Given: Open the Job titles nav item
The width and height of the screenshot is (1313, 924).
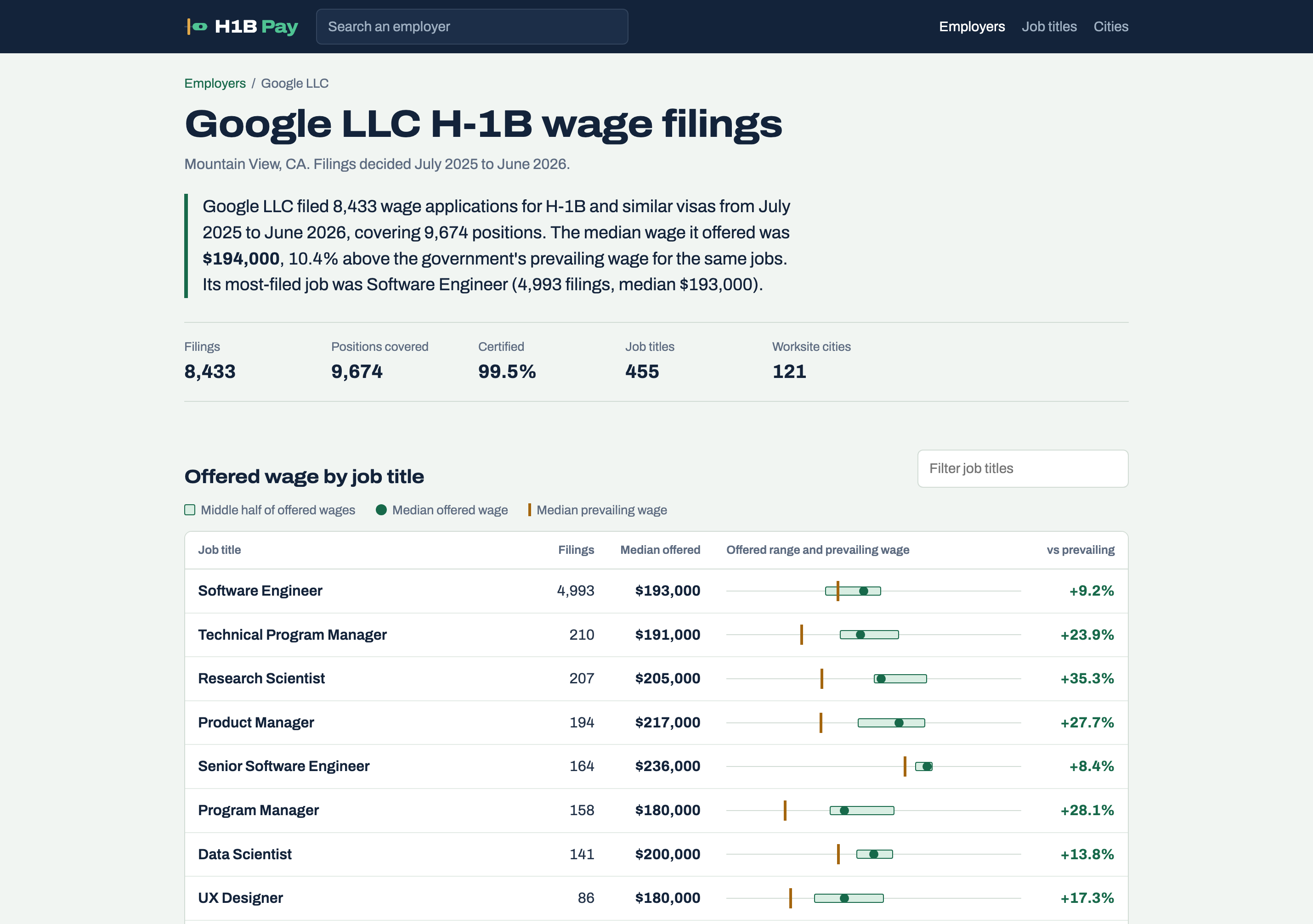Looking at the screenshot, I should pos(1049,27).
